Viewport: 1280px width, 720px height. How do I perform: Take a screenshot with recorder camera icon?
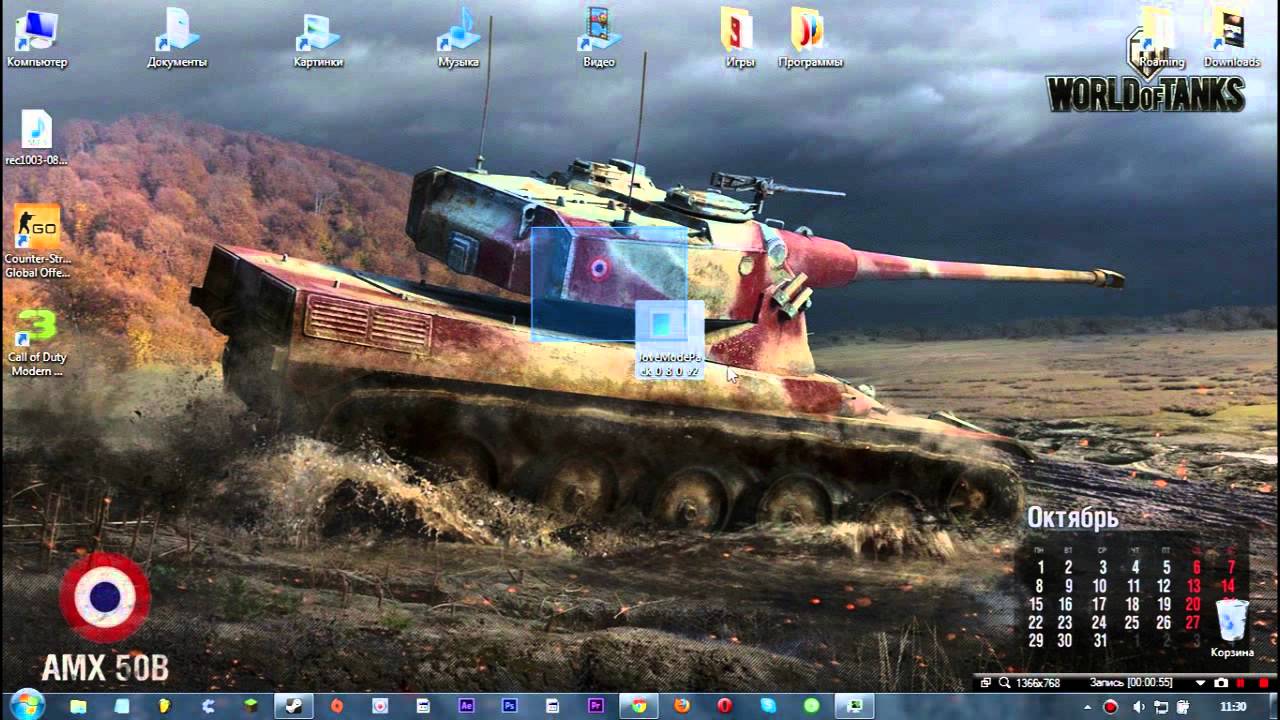tap(1221, 683)
